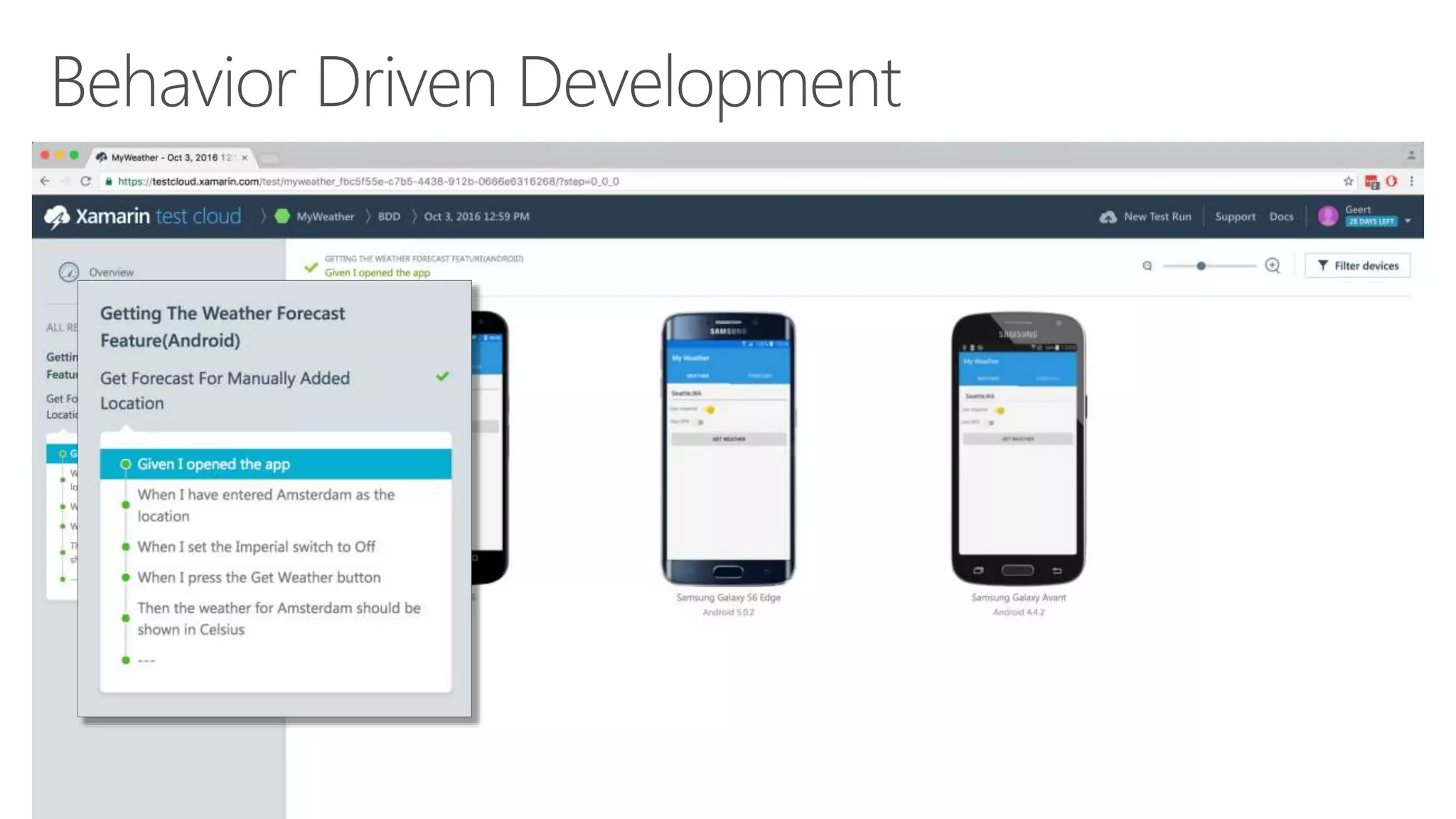Click the zoom in magnifier icon
The image size is (1456, 819).
(x=1273, y=266)
